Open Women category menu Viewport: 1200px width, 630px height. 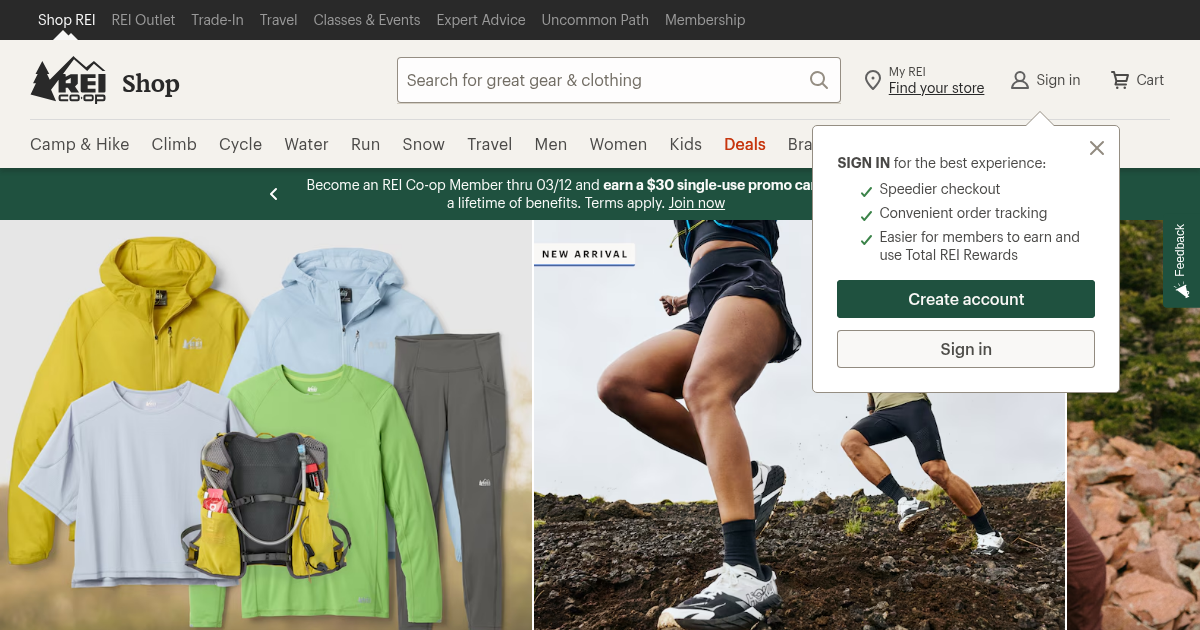[x=618, y=144]
